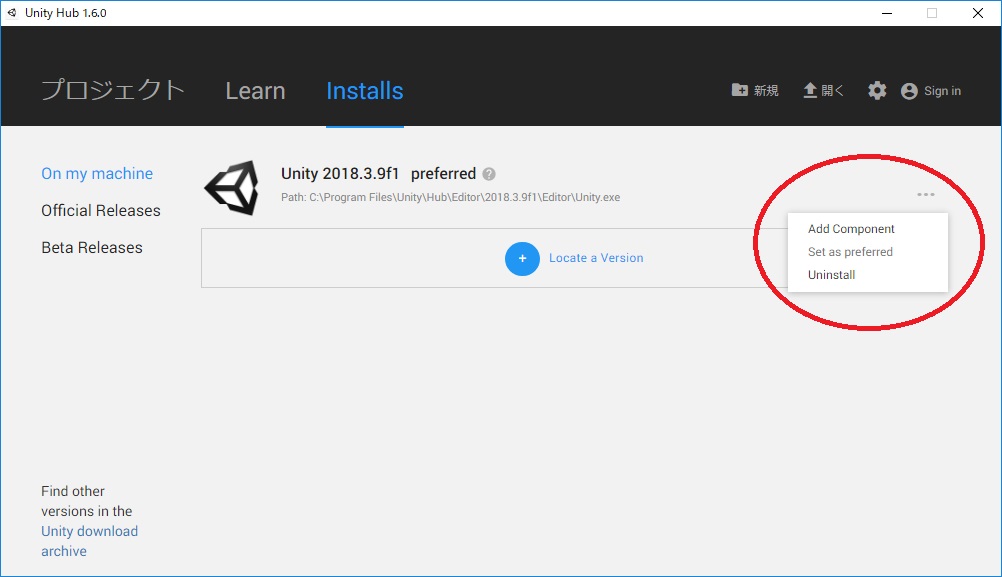Open the Unity download archive link
Viewport: 1002px width, 577px height.
pyautogui.click(x=89, y=541)
